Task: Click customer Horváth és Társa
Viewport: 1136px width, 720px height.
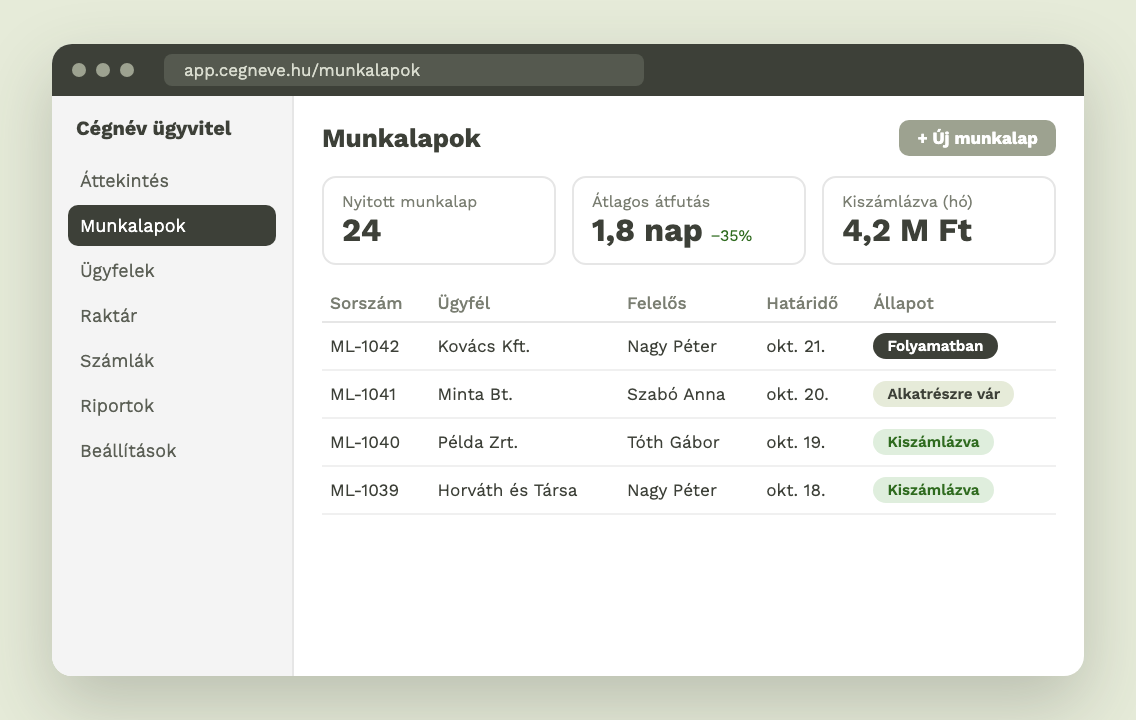Action: point(507,490)
